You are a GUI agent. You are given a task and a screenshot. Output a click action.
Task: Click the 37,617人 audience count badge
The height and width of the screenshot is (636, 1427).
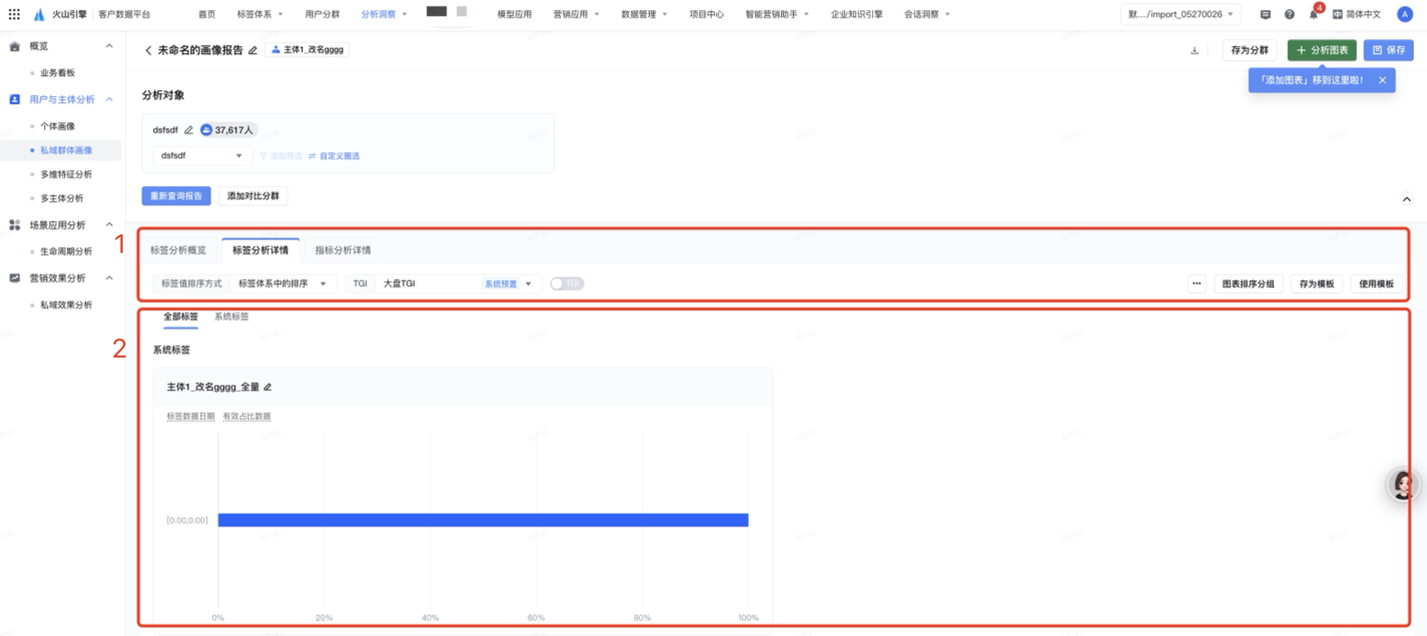tap(227, 130)
